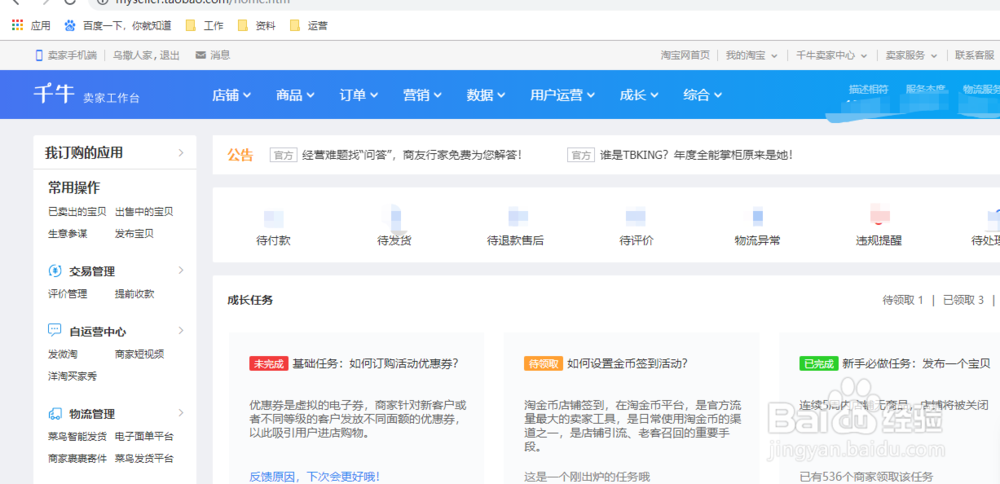Viewport: 1000px width, 484px height.
Task: Open task 如何订购活动优惠券
Action: (375, 363)
